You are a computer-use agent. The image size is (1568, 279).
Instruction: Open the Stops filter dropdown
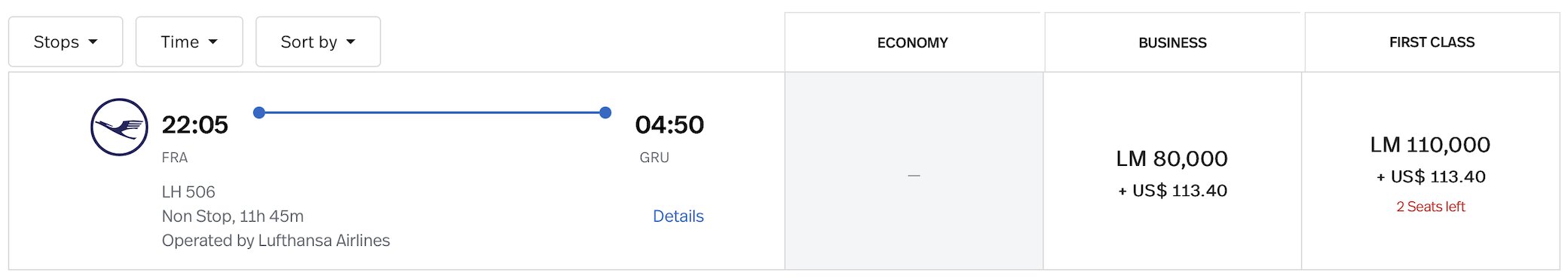point(66,41)
